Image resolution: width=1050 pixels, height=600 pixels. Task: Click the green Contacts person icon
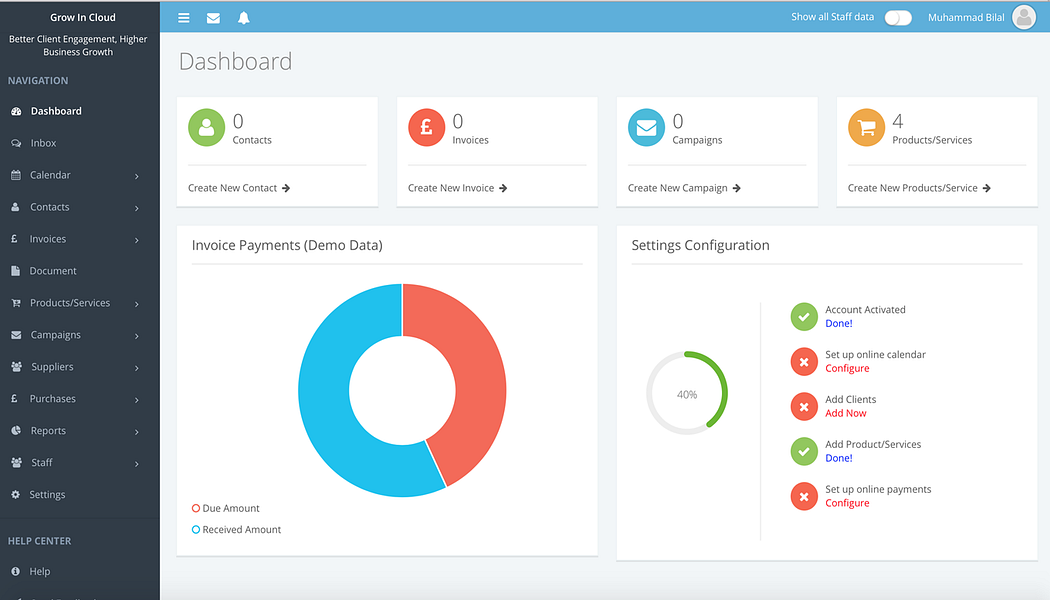point(206,127)
